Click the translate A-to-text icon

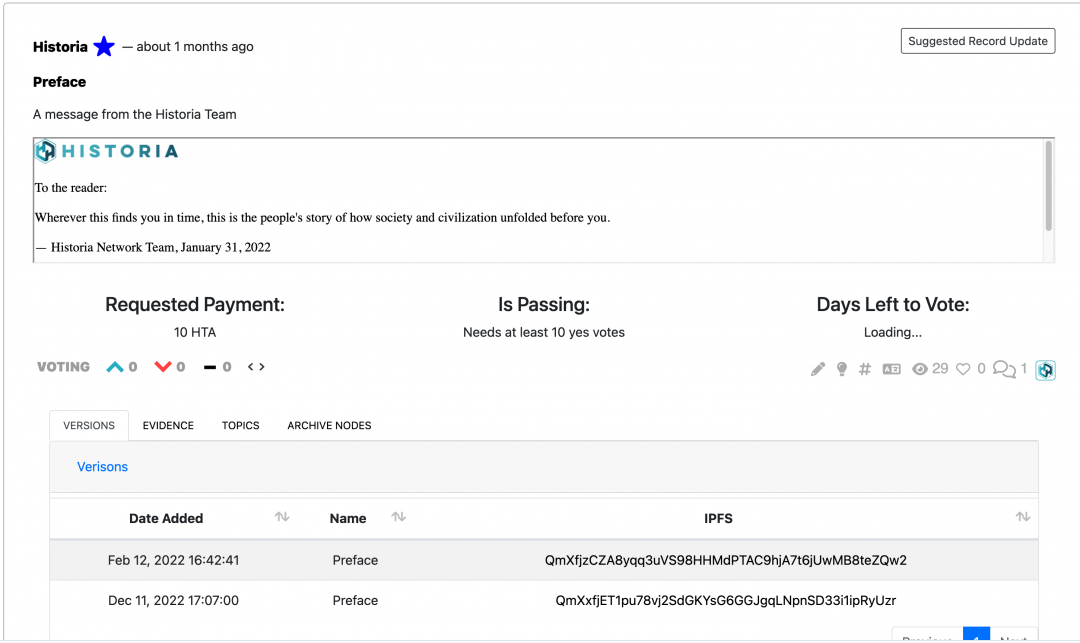[x=891, y=368]
